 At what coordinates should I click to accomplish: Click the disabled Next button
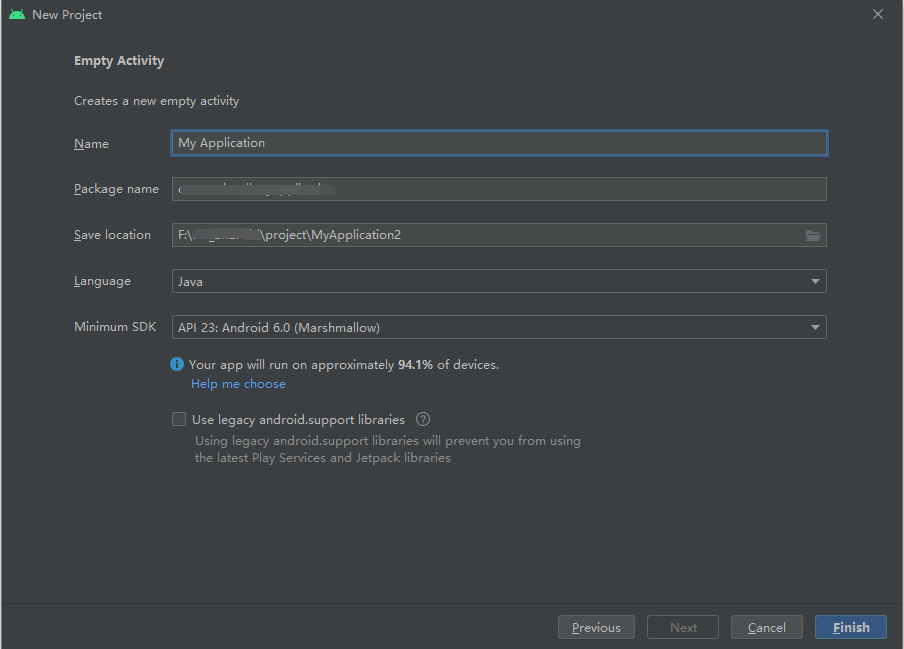683,627
